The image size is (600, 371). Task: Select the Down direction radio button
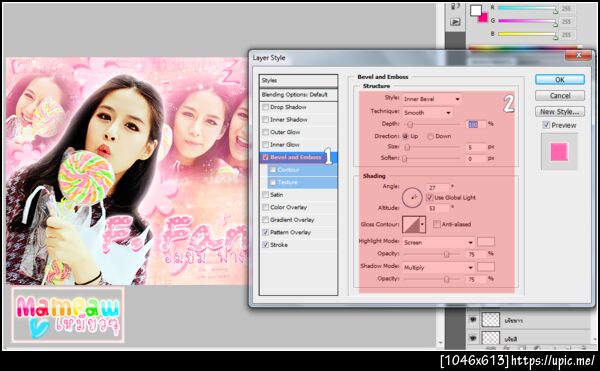(430, 136)
